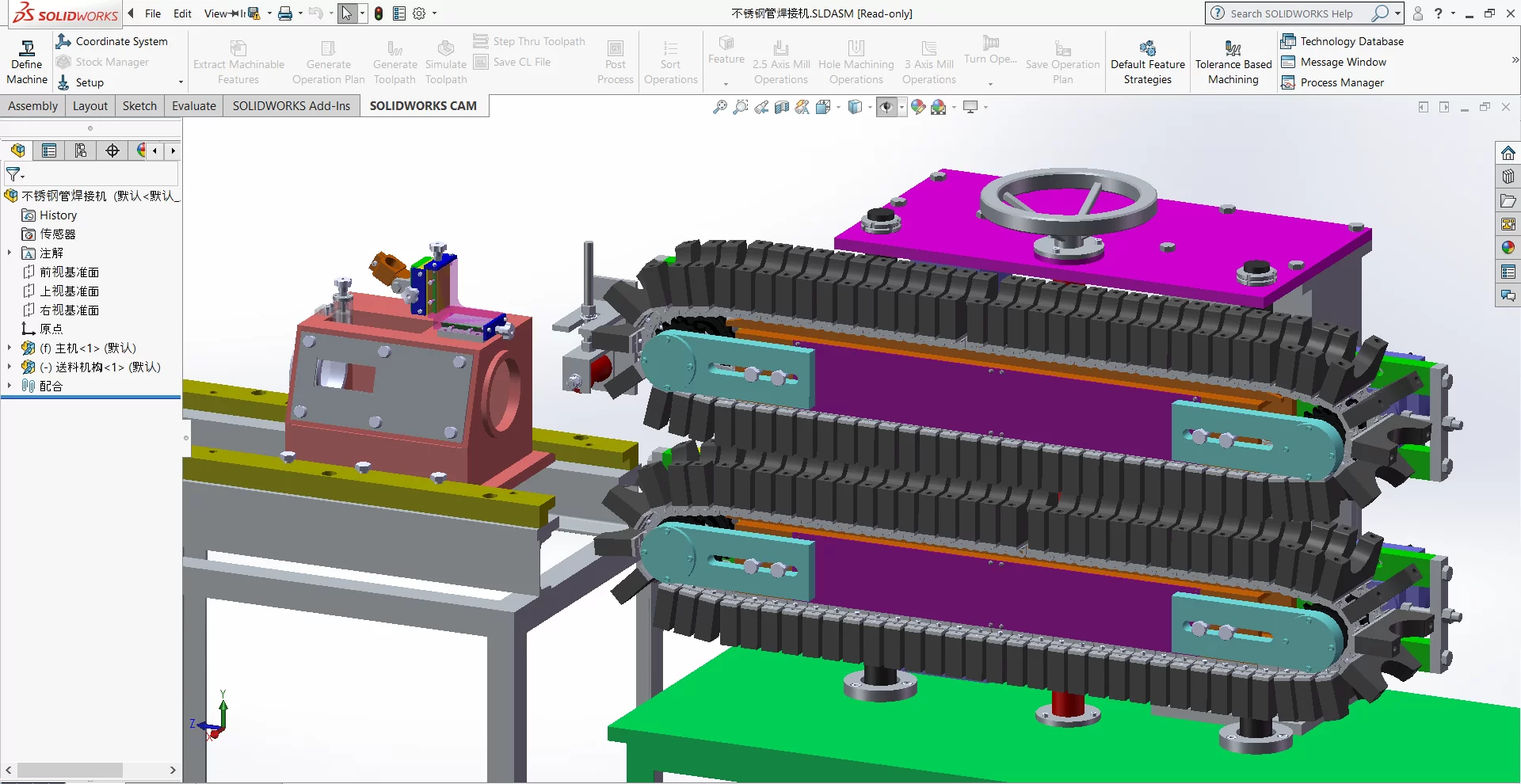Switch to the Assembly tab
This screenshot has height=784, width=1521.
33,106
